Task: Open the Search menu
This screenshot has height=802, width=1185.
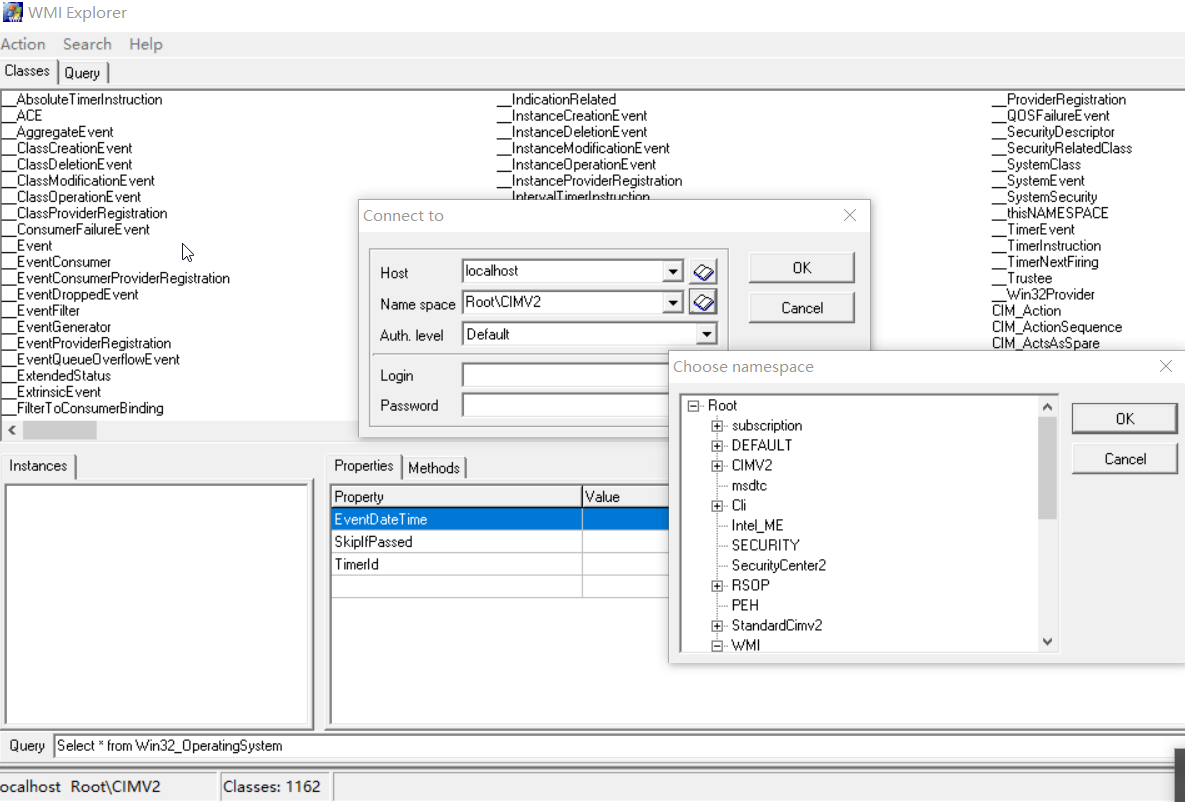Action: (87, 44)
